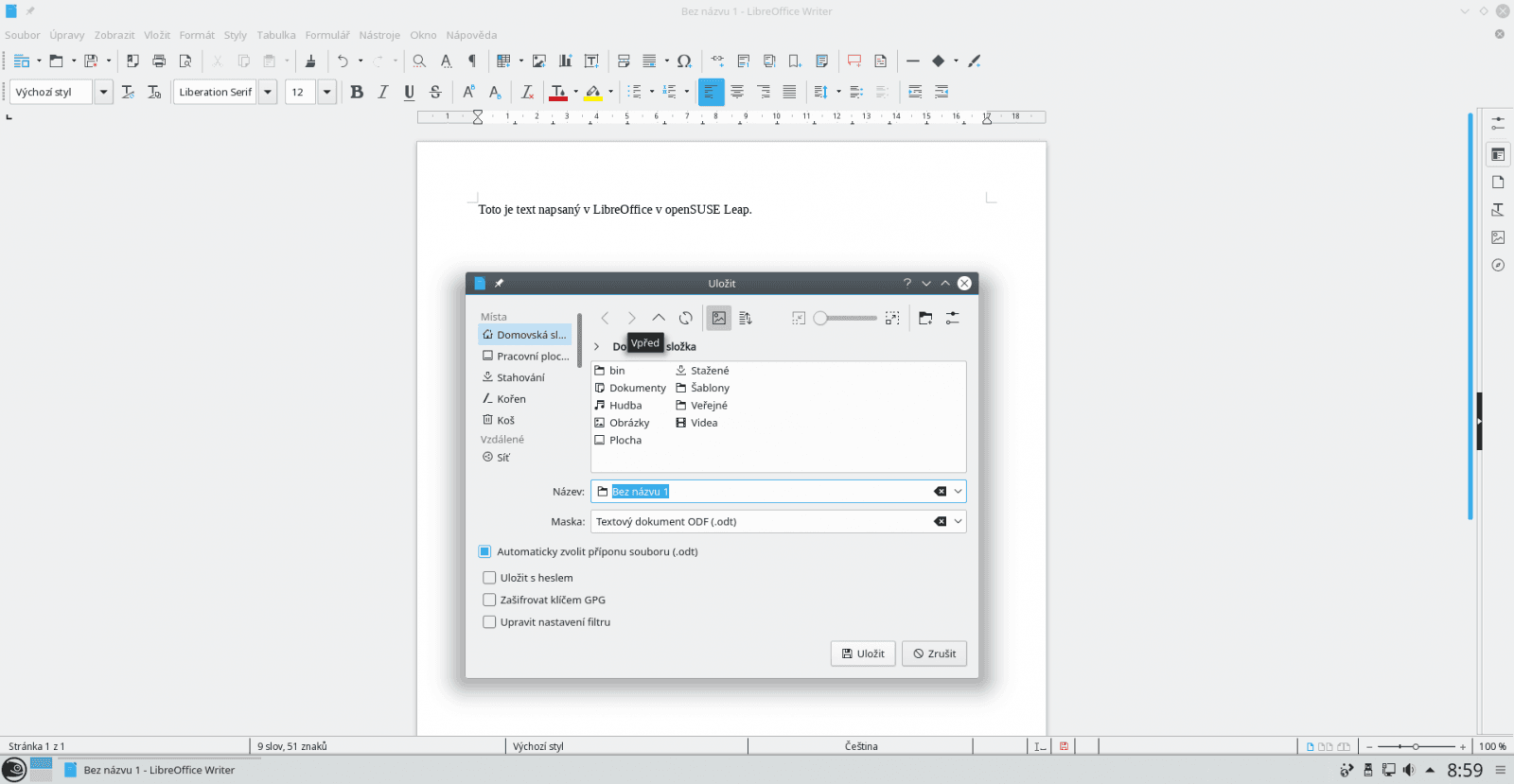Open Maska file type dropdown
The height and width of the screenshot is (784, 1514).
click(x=958, y=522)
